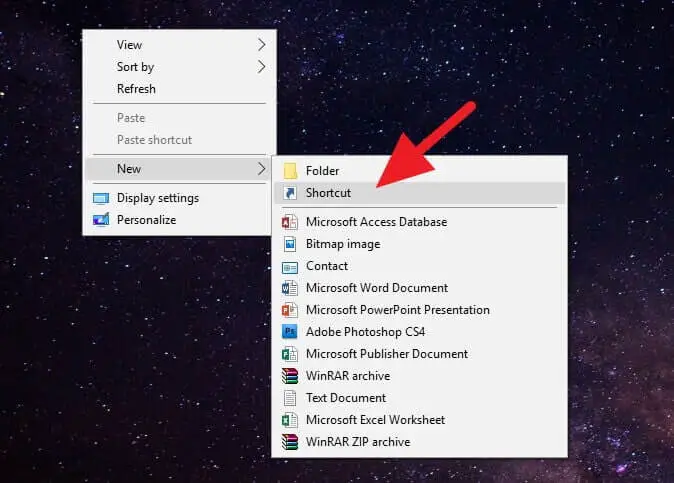Select the greyed Paste entry
The image size is (674, 483).
coord(179,118)
